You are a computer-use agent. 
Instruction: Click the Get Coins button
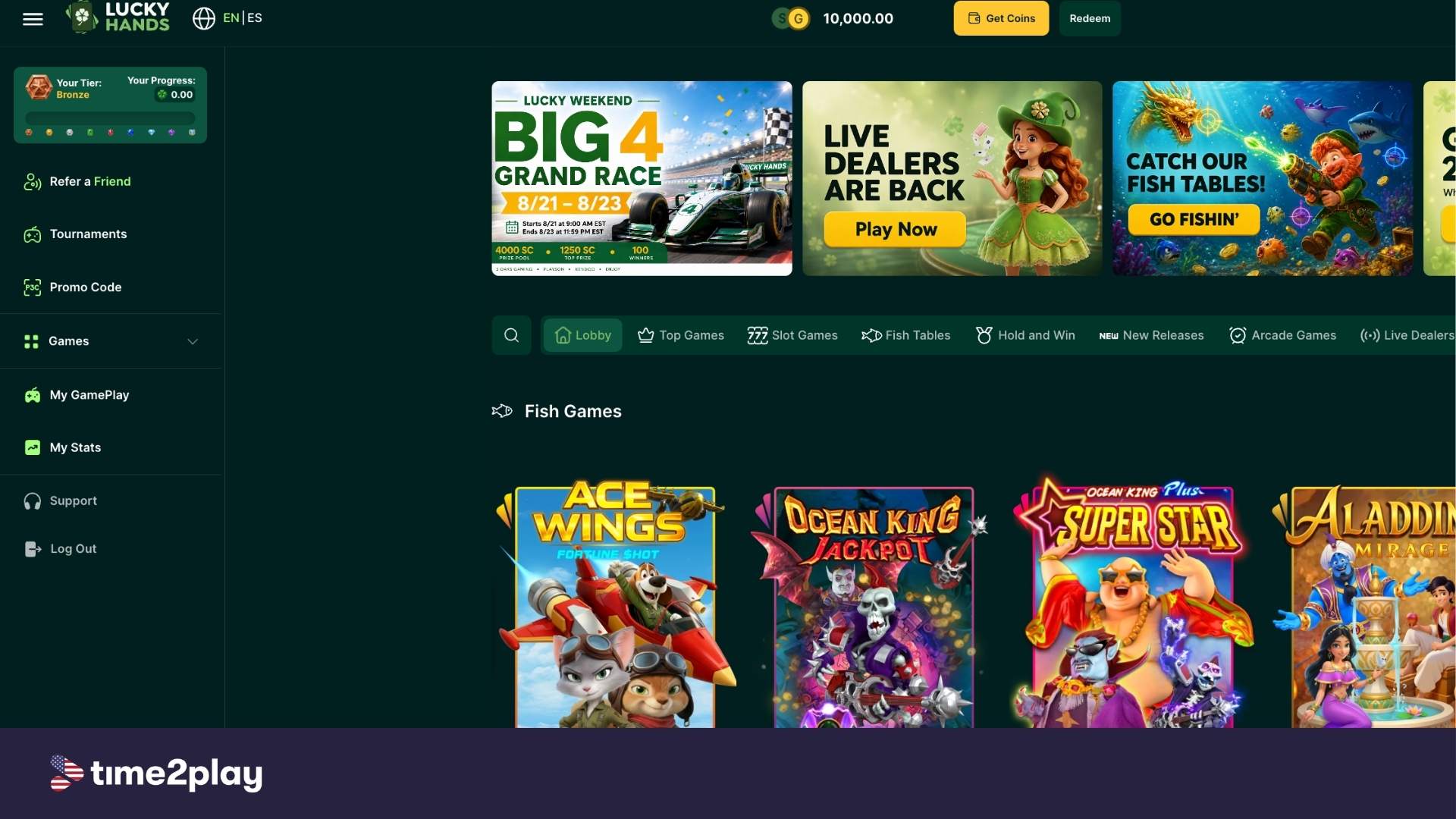pos(1001,18)
